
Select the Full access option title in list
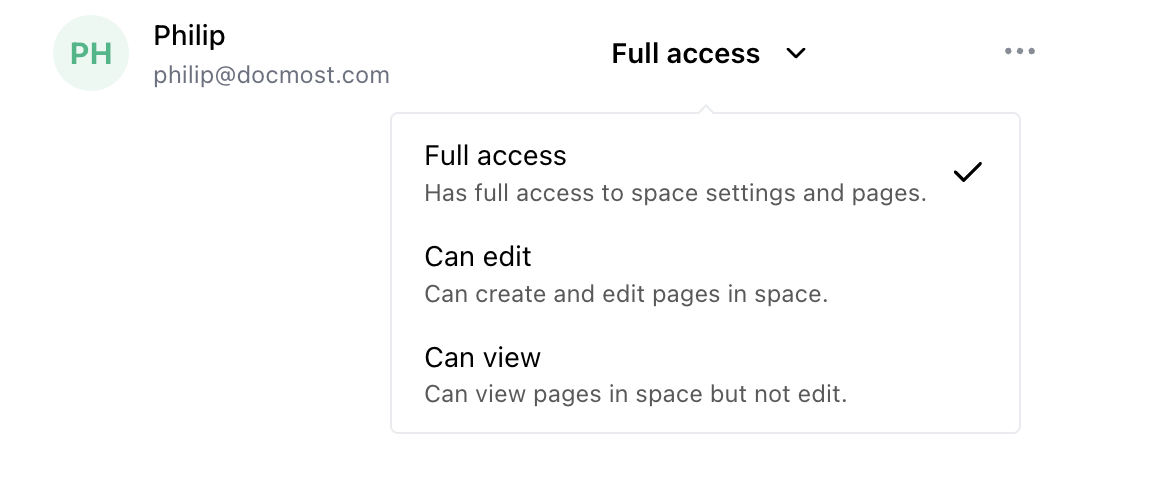coord(495,156)
